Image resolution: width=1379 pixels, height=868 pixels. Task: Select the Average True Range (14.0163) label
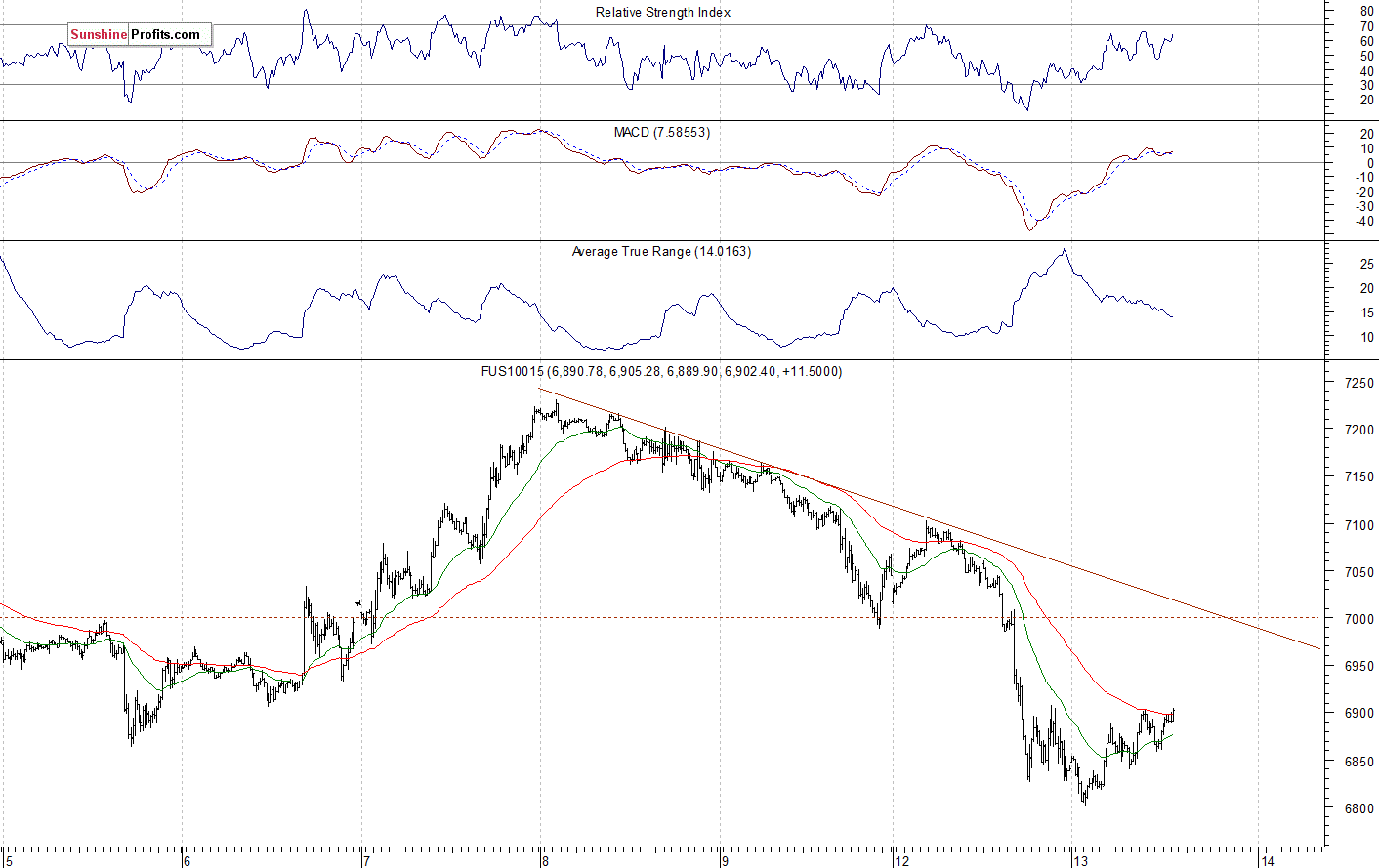click(x=661, y=252)
